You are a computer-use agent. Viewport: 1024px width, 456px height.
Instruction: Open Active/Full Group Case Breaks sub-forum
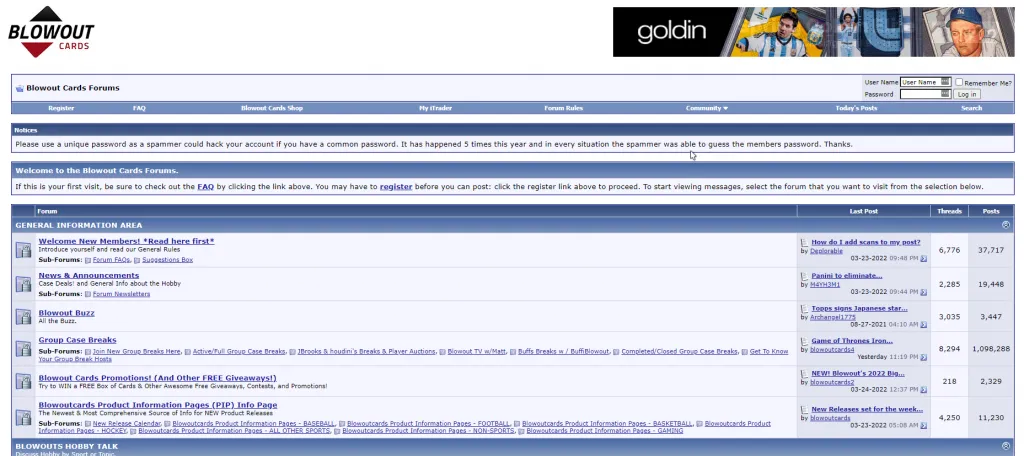(x=239, y=351)
